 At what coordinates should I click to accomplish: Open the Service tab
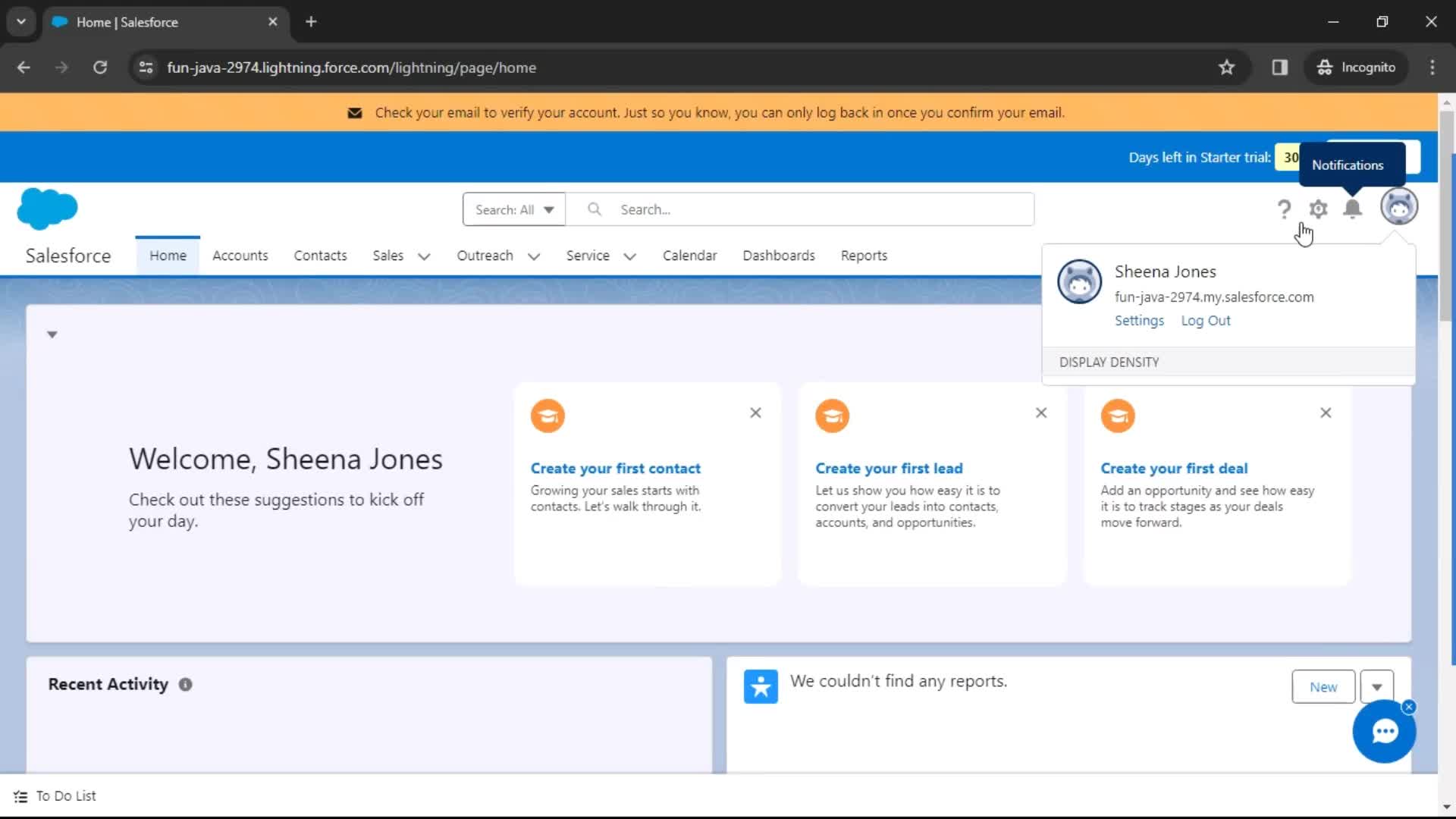point(588,256)
